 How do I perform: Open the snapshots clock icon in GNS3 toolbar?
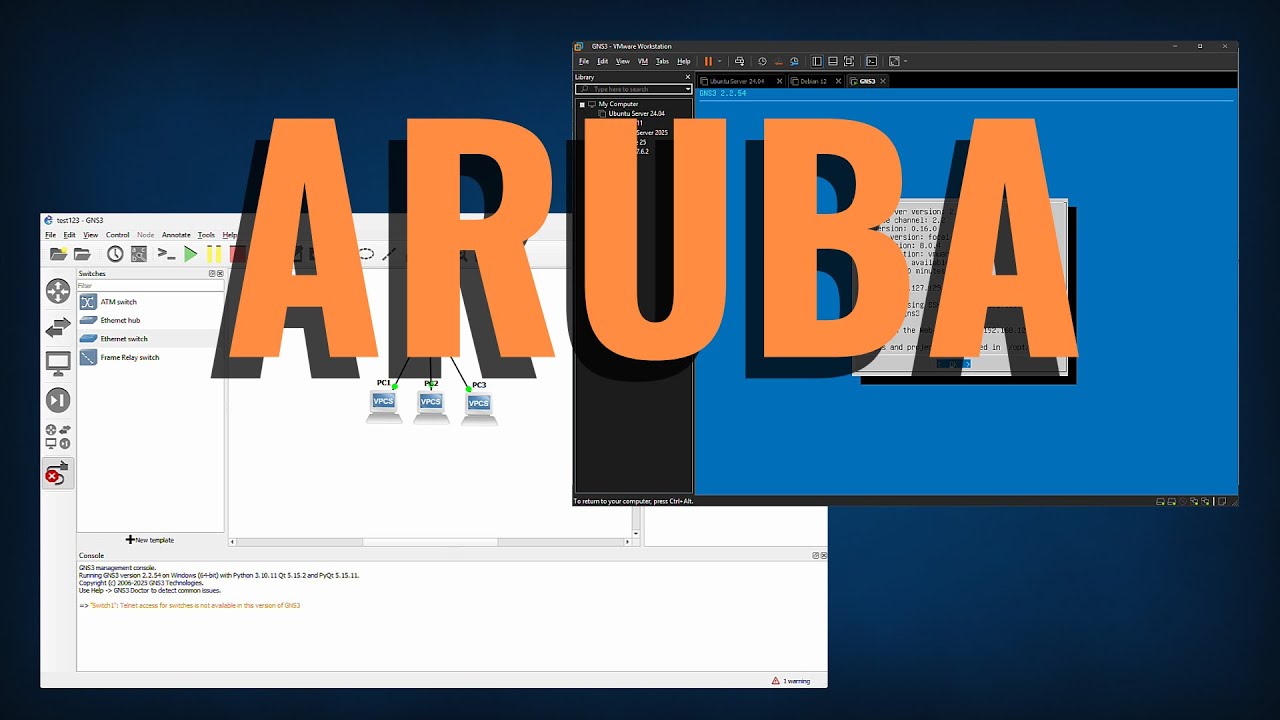click(115, 254)
